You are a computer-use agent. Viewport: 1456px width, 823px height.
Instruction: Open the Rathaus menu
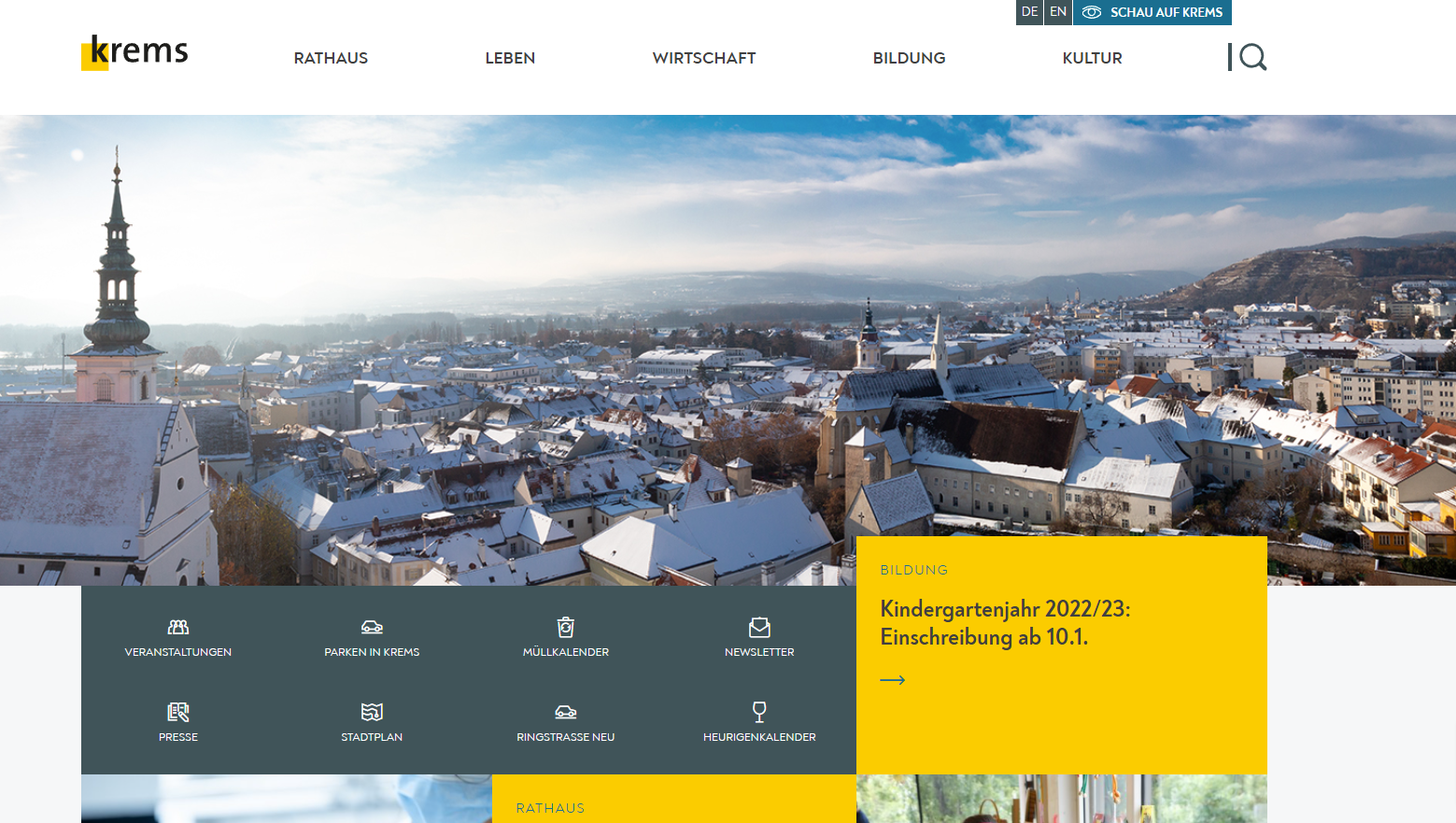point(331,58)
